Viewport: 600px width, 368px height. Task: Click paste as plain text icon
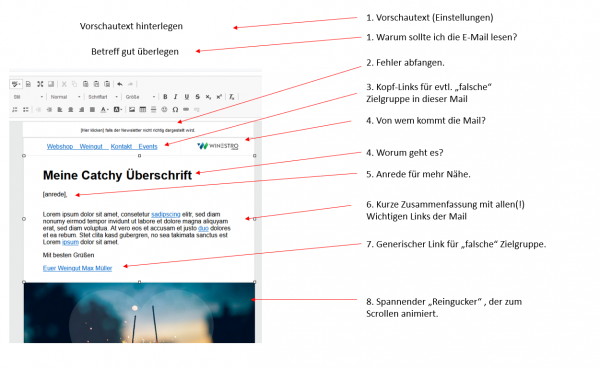96,84
